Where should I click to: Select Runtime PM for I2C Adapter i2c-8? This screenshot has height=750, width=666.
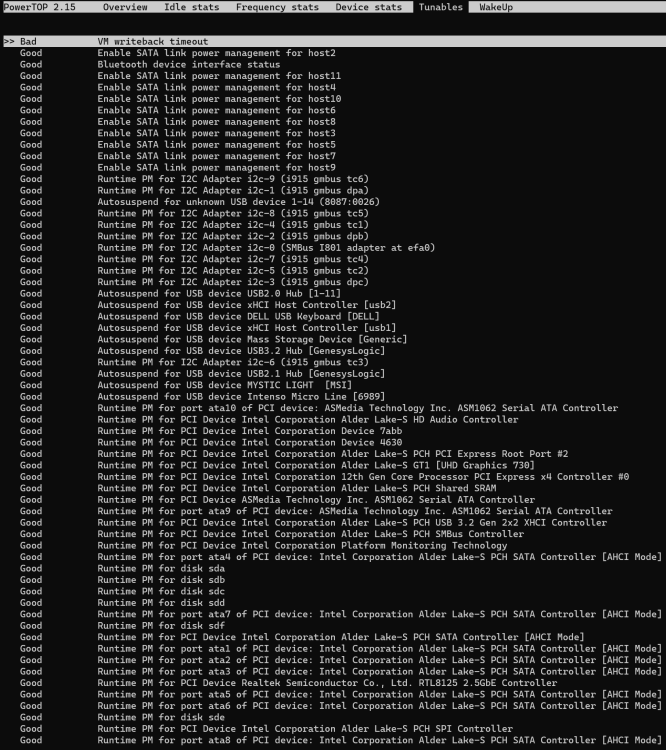(194, 213)
